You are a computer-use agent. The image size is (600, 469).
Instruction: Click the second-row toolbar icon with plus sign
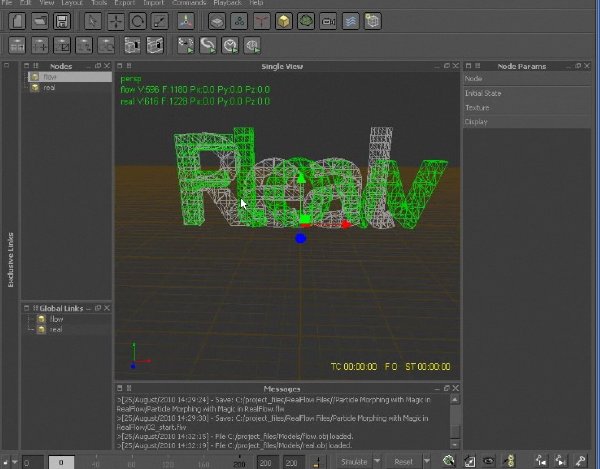pyautogui.click(x=39, y=45)
